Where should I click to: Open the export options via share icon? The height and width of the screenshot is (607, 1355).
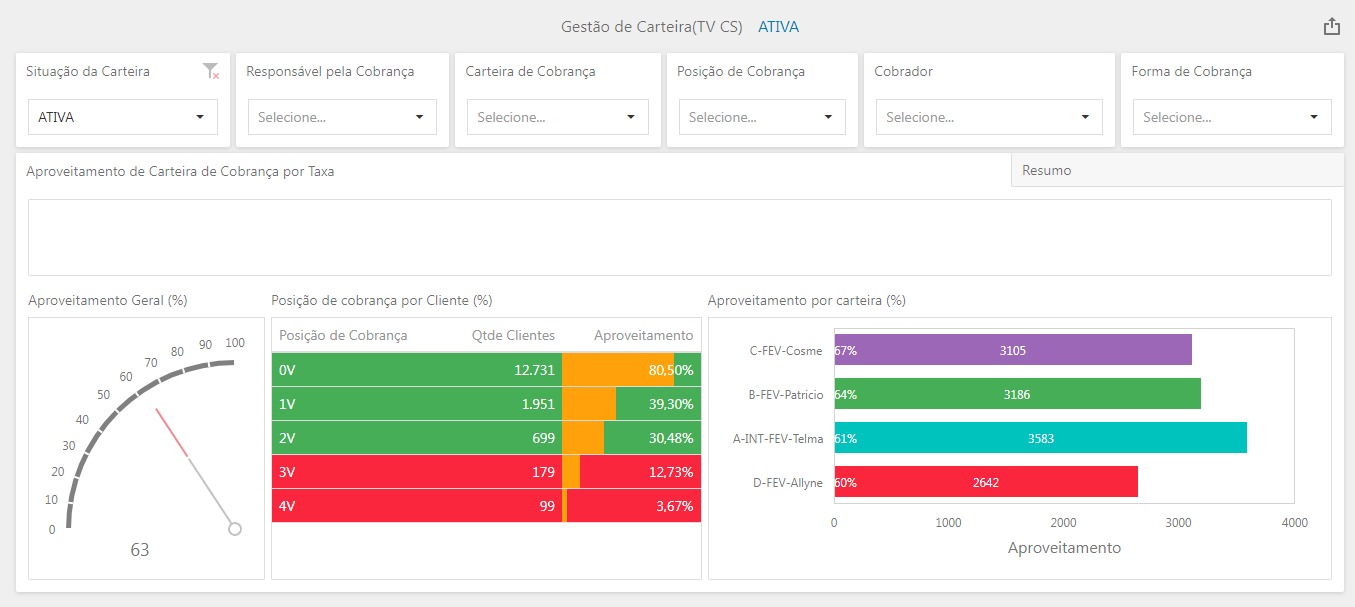pyautogui.click(x=1331, y=26)
